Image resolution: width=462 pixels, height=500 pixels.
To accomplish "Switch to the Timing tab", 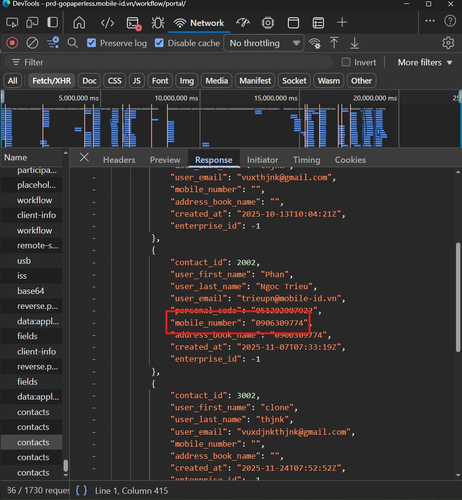I will tap(307, 160).
